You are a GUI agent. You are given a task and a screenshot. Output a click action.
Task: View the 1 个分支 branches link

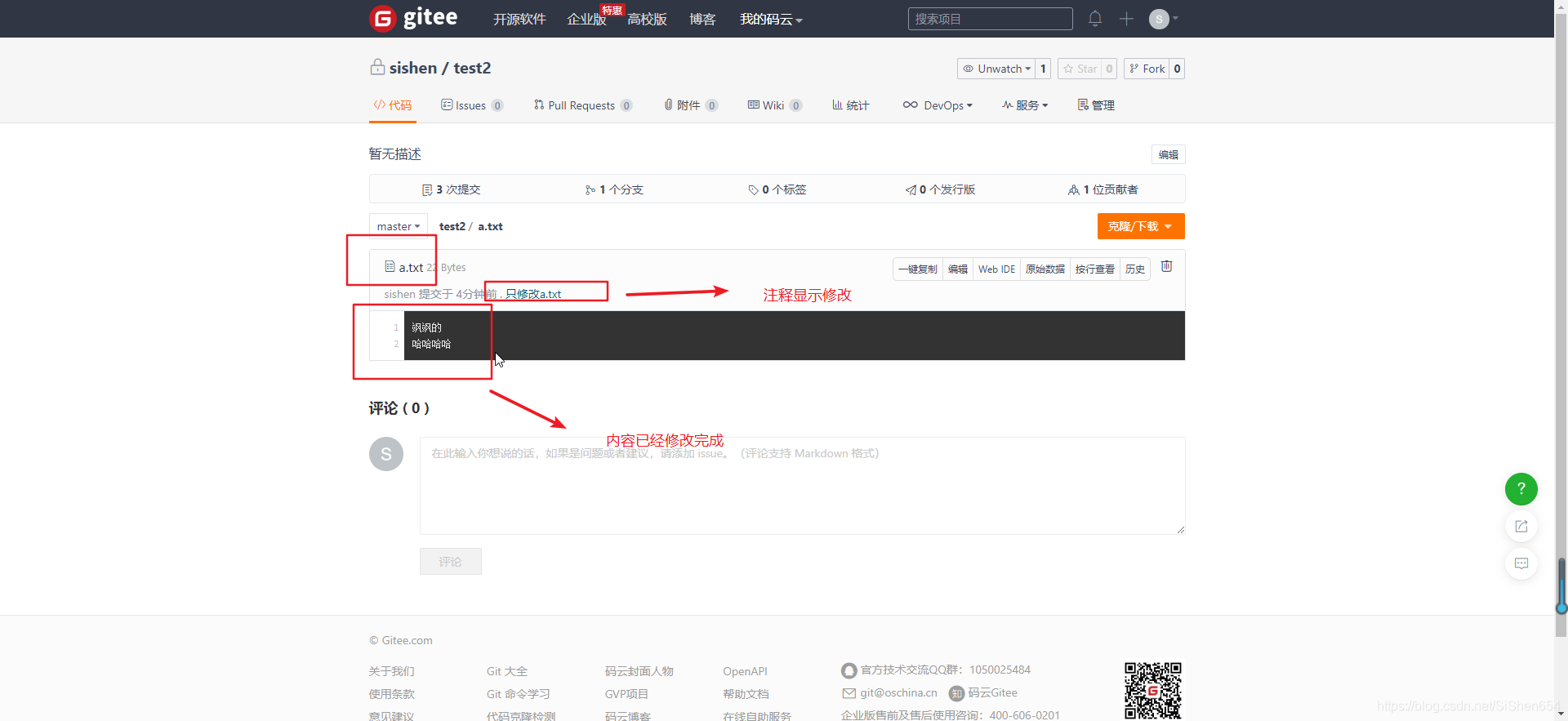614,189
